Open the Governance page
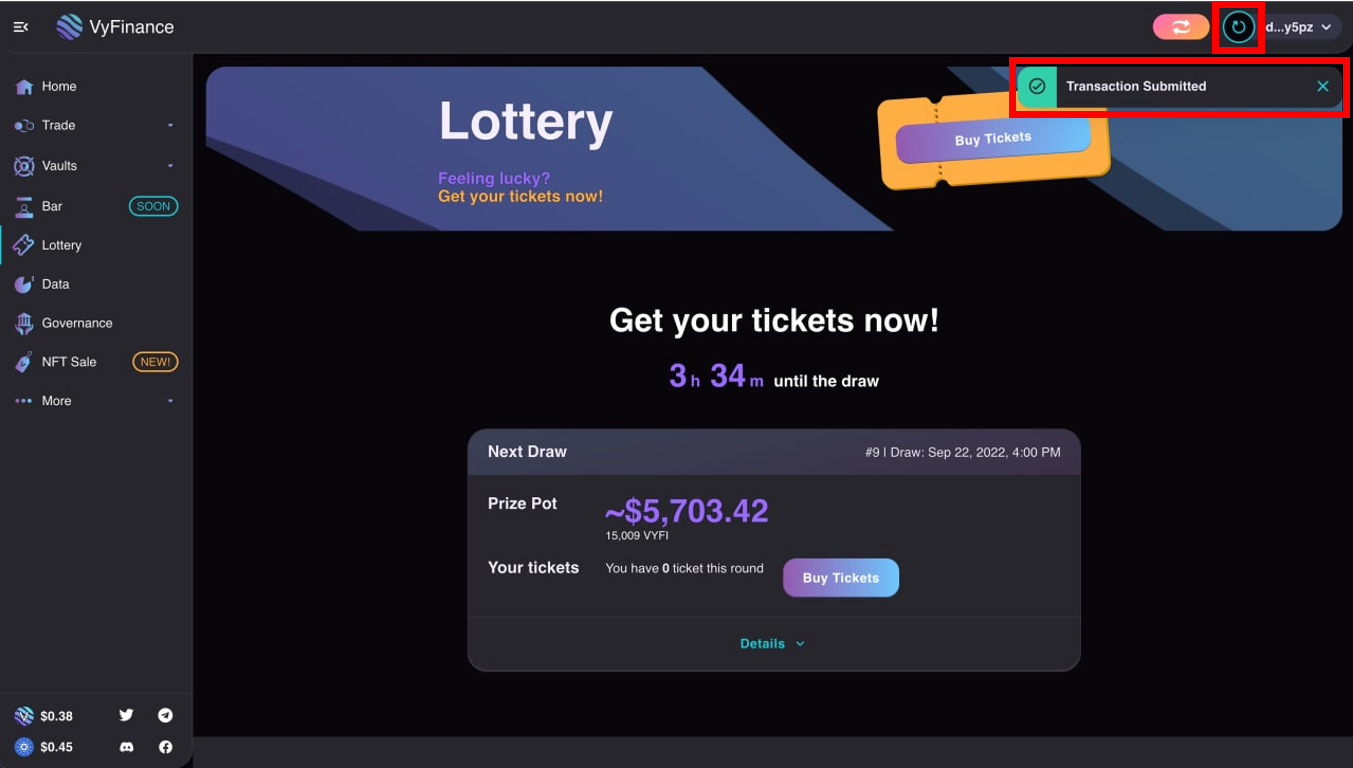1353x768 pixels. [x=76, y=323]
